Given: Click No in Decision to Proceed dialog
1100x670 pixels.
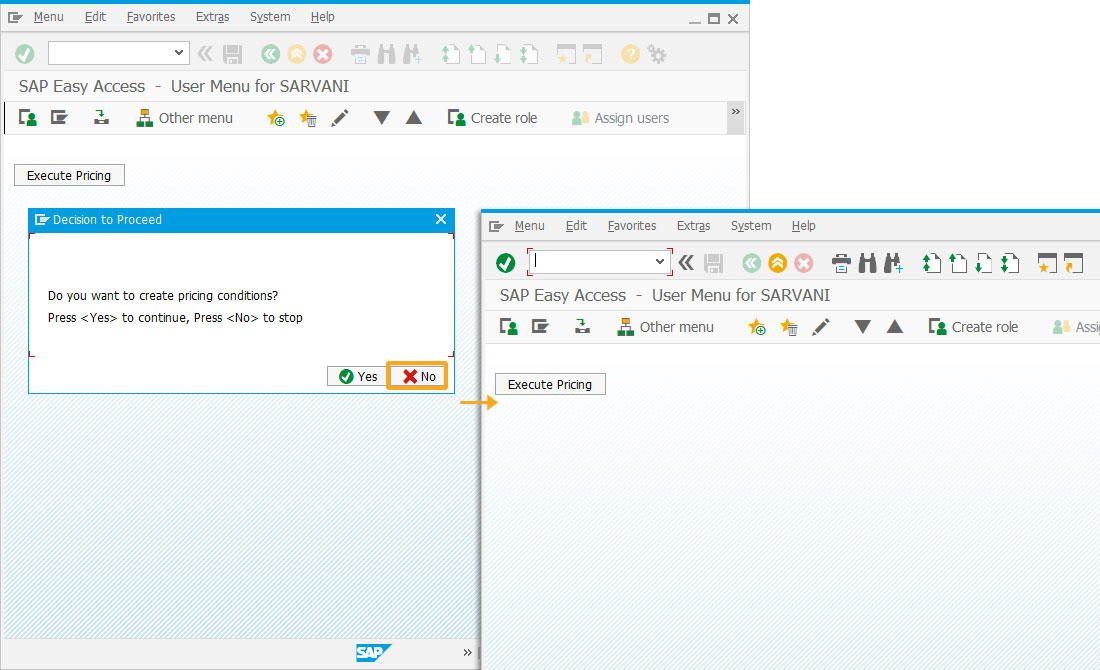Looking at the screenshot, I should click(419, 377).
